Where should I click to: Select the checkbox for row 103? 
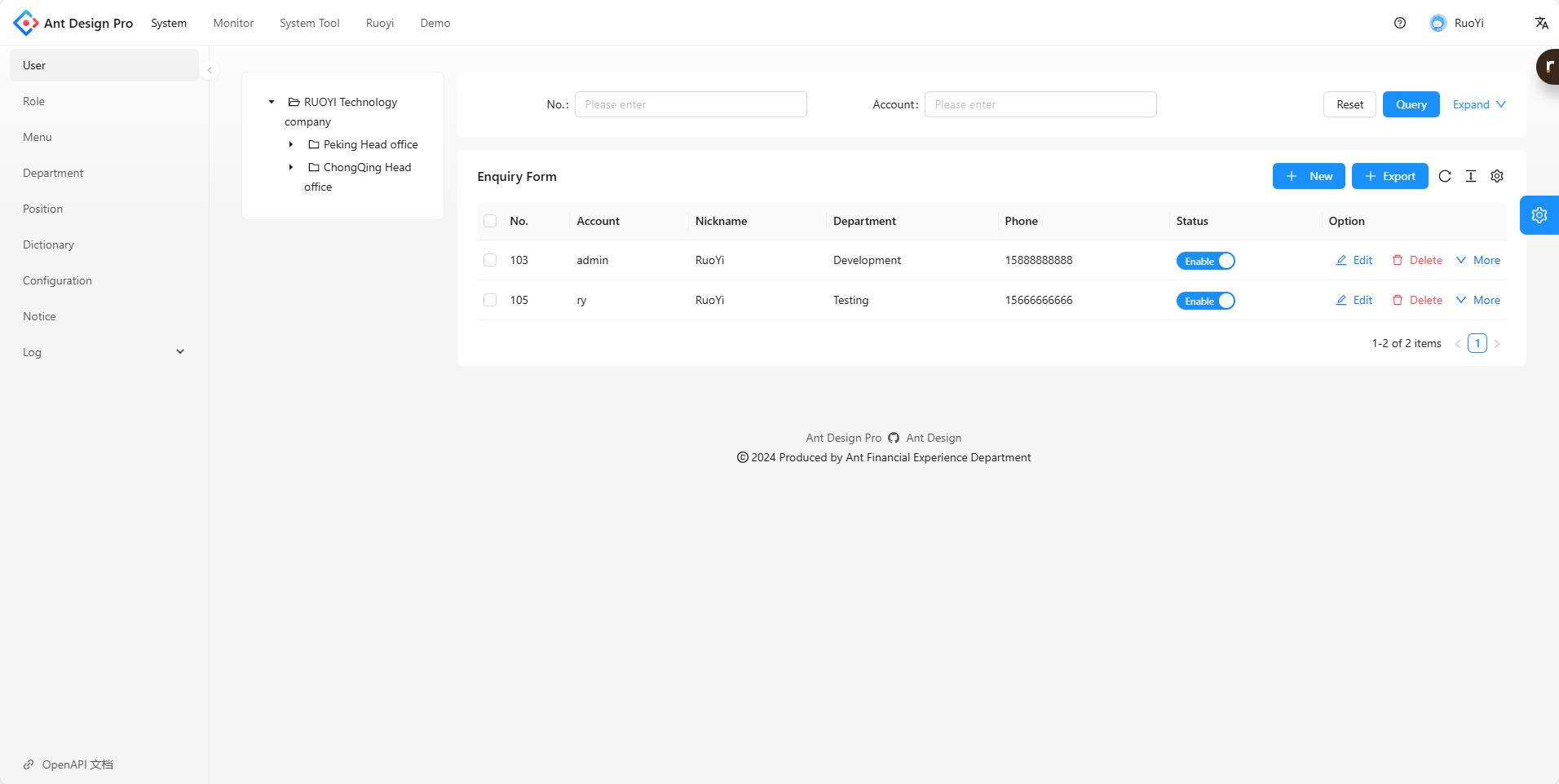[490, 260]
